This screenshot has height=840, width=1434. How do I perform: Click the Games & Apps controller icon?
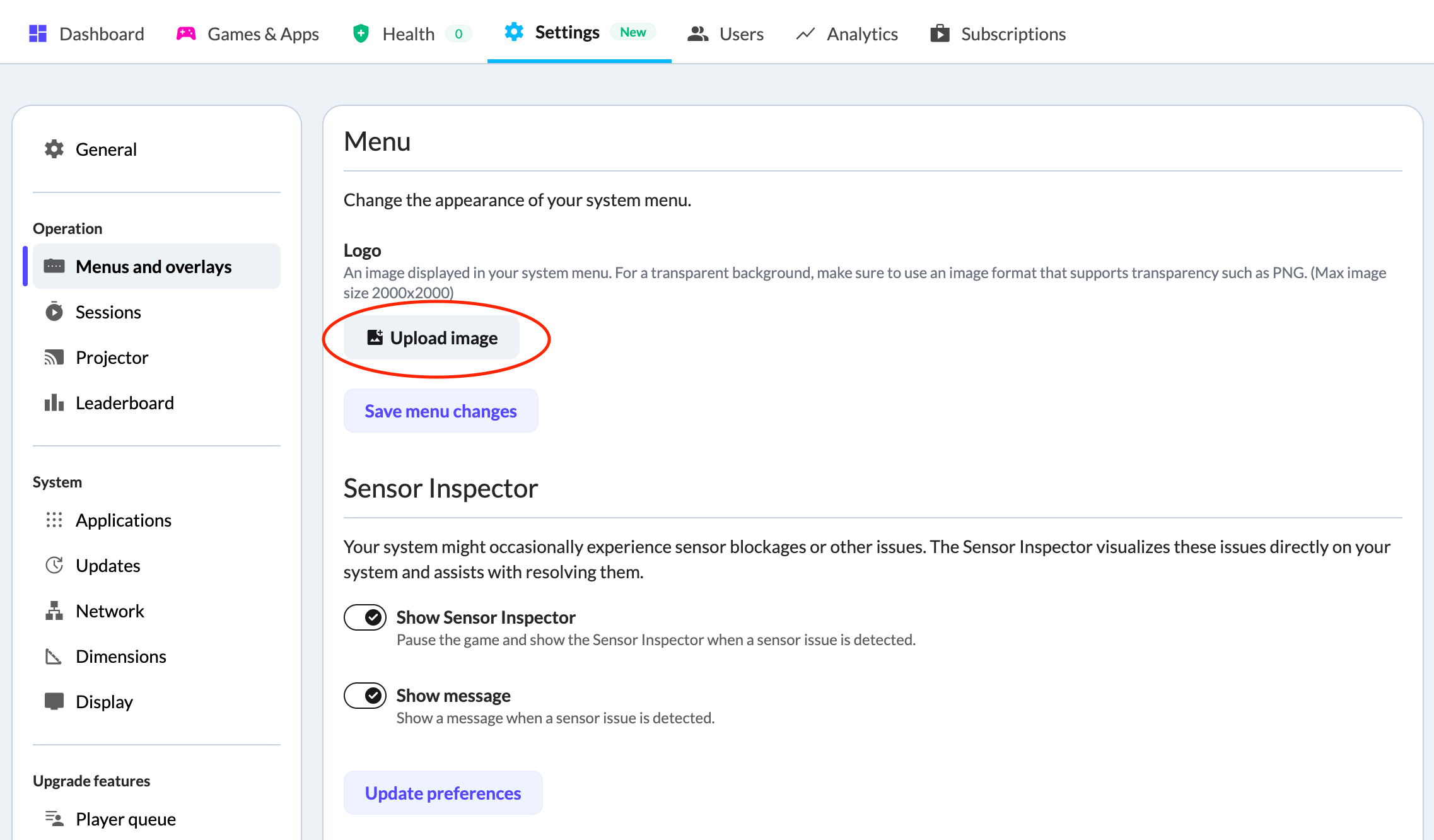pyautogui.click(x=186, y=34)
